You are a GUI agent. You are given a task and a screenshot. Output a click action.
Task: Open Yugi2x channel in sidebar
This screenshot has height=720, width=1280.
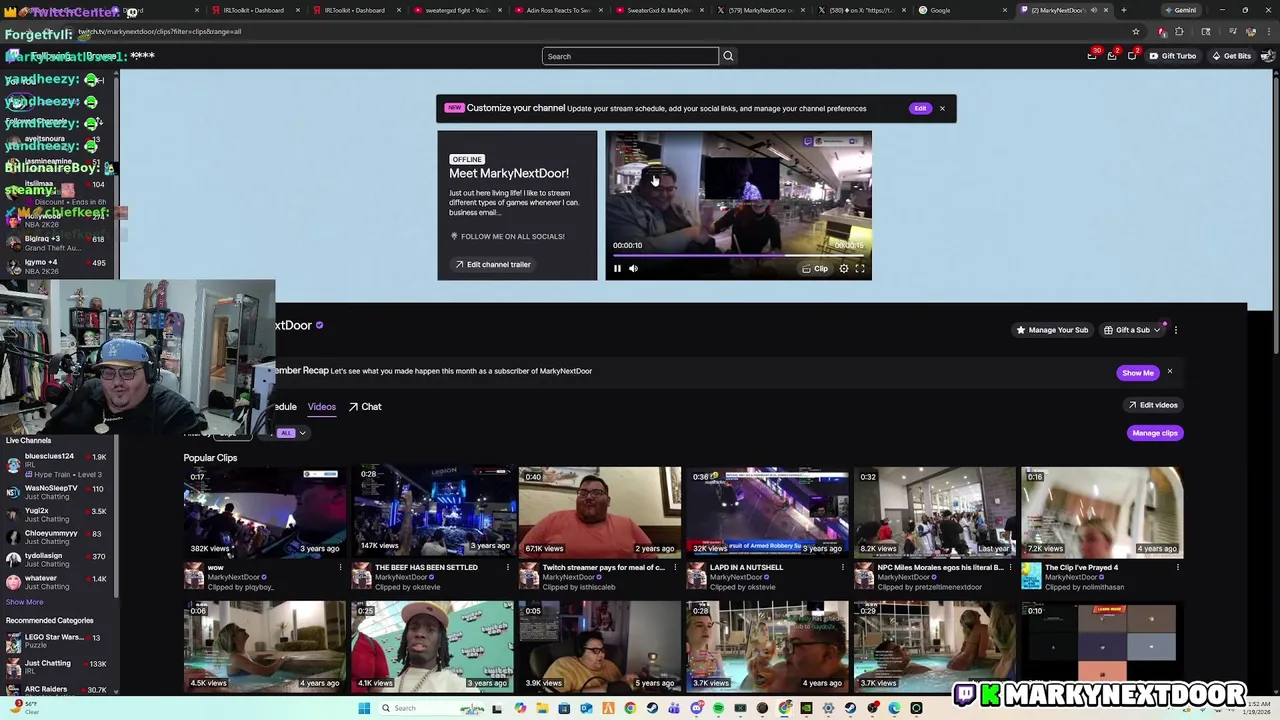(58, 515)
